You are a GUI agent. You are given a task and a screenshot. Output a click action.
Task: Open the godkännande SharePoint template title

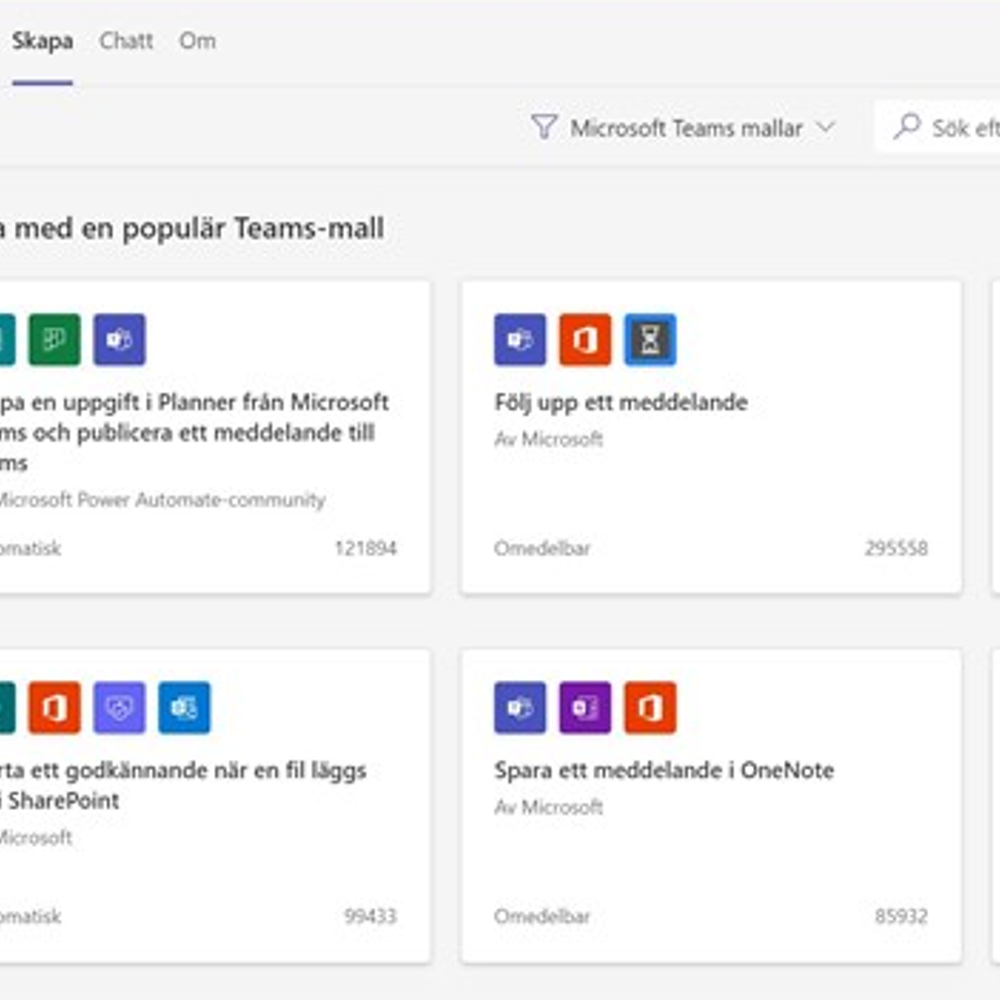(x=183, y=785)
